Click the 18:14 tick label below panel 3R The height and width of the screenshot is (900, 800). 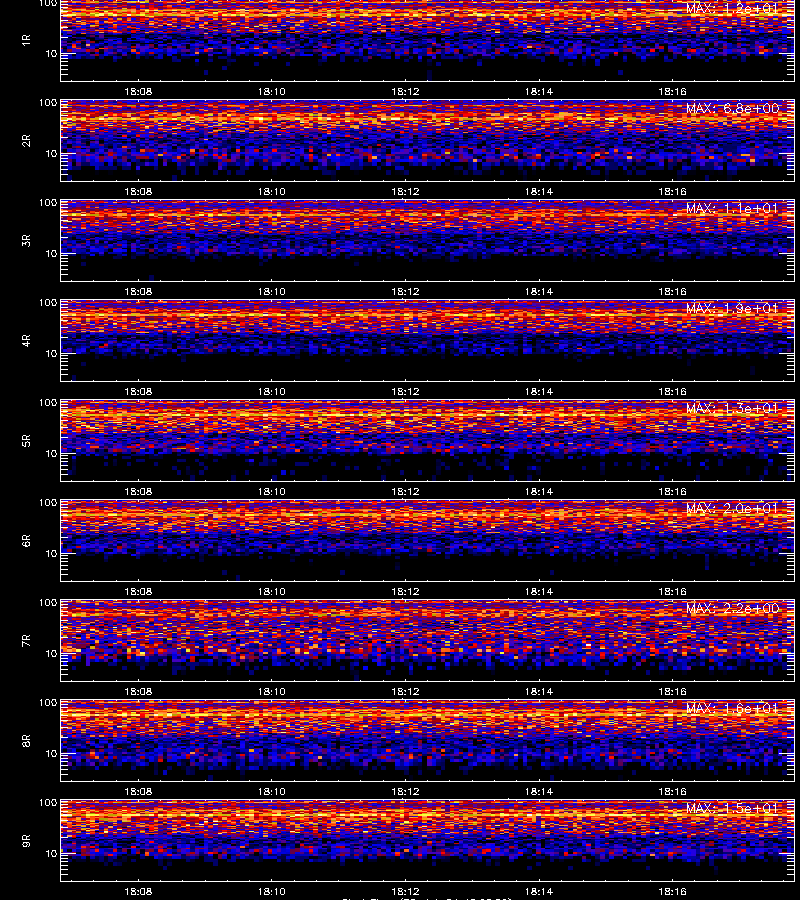click(x=539, y=292)
